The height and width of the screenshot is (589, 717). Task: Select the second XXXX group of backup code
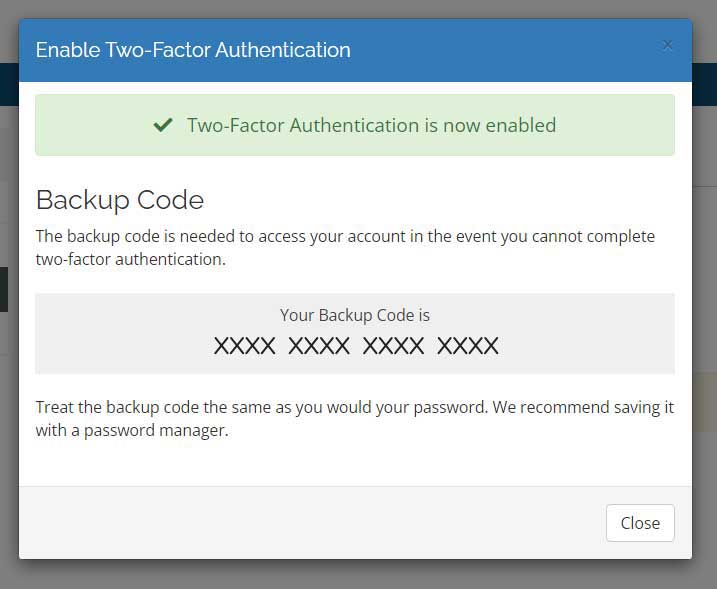tap(319, 346)
